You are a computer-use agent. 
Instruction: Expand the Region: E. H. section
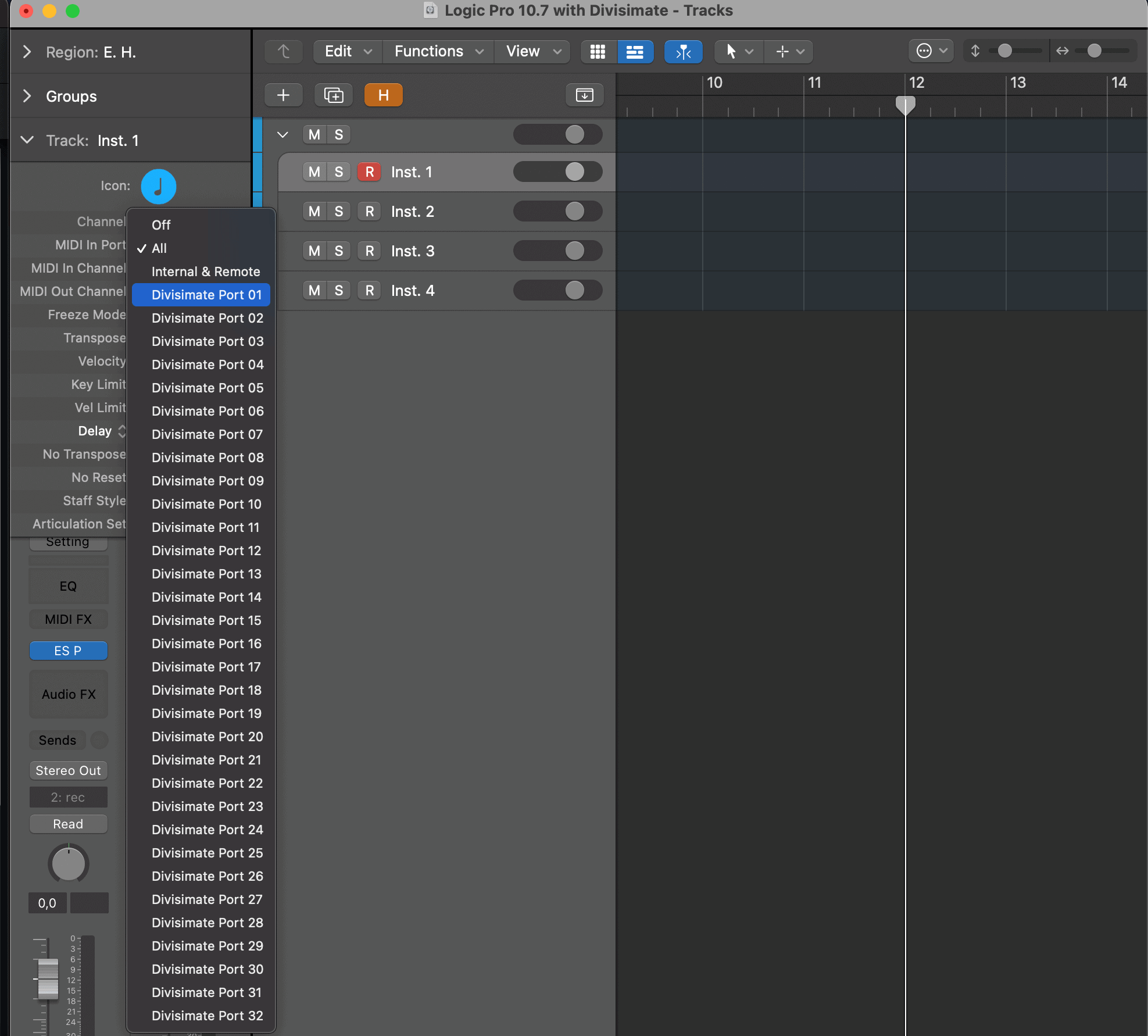(27, 52)
